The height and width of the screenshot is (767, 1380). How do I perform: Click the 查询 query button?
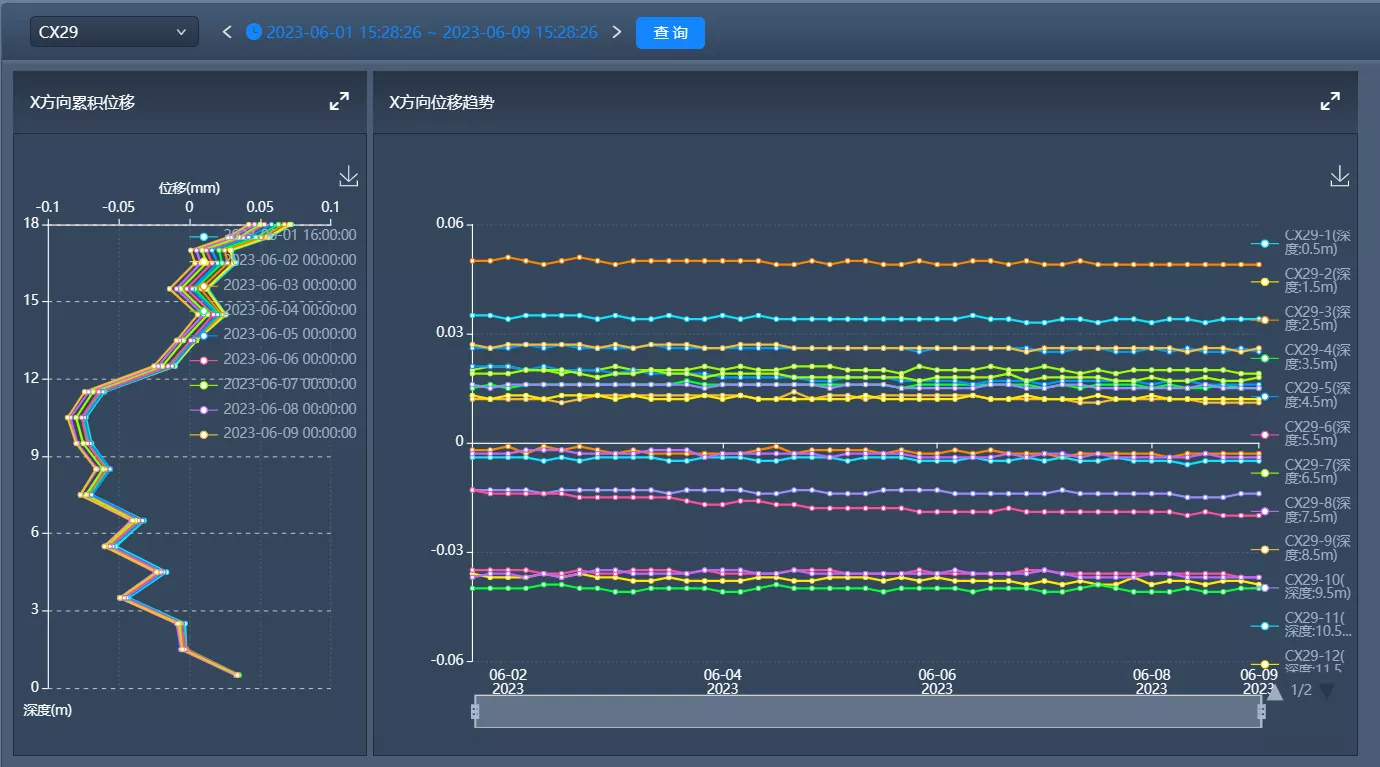[670, 32]
